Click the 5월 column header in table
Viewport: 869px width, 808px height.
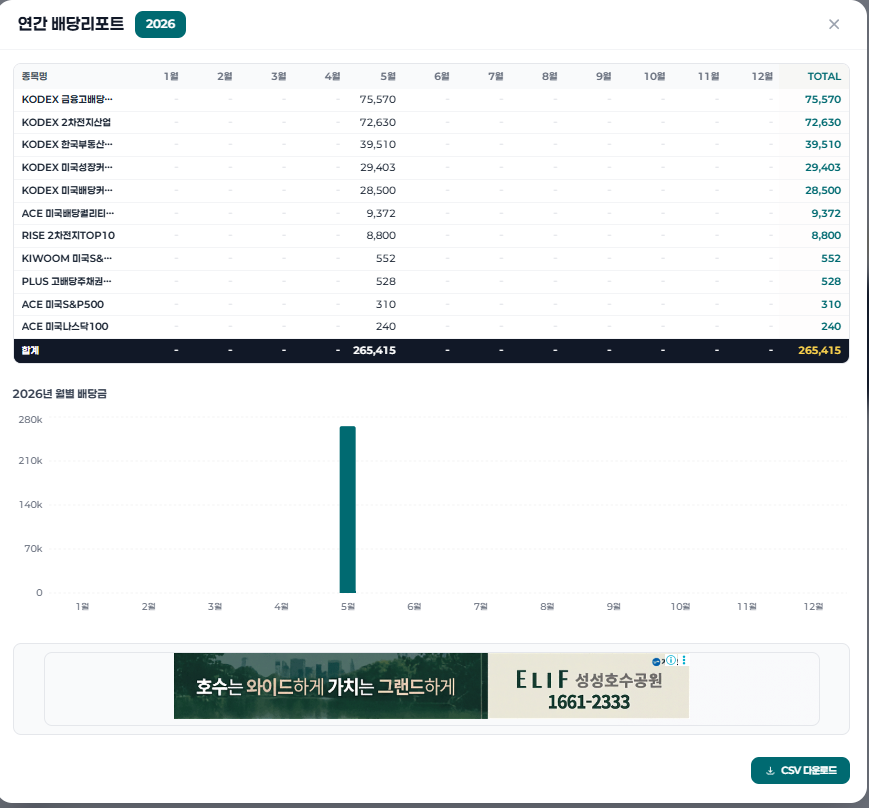pyautogui.click(x=388, y=76)
